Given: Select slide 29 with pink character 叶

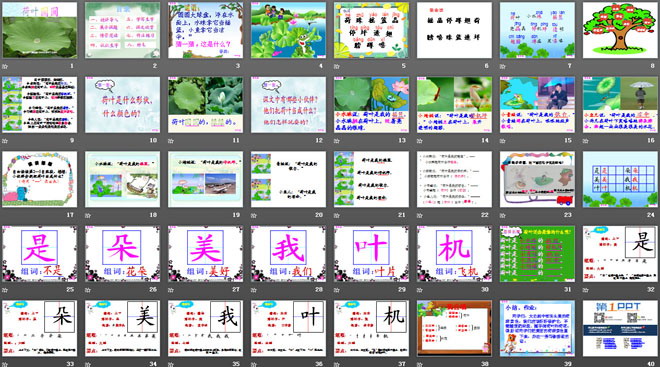Looking at the screenshot, I should [x=371, y=254].
